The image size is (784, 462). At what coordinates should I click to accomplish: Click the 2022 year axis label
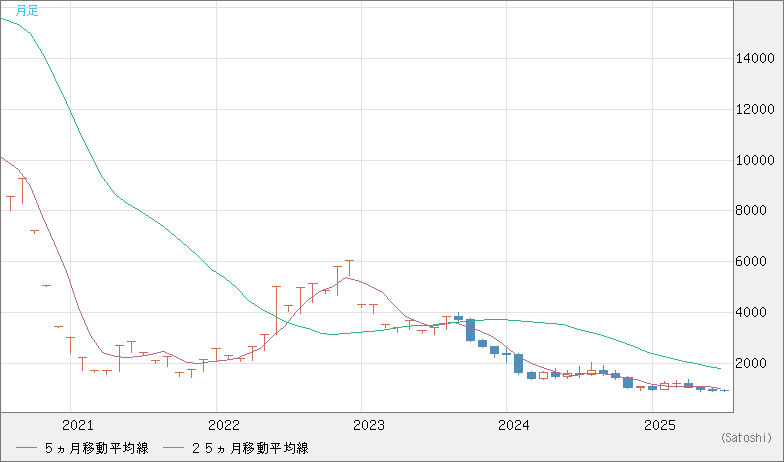(224, 426)
